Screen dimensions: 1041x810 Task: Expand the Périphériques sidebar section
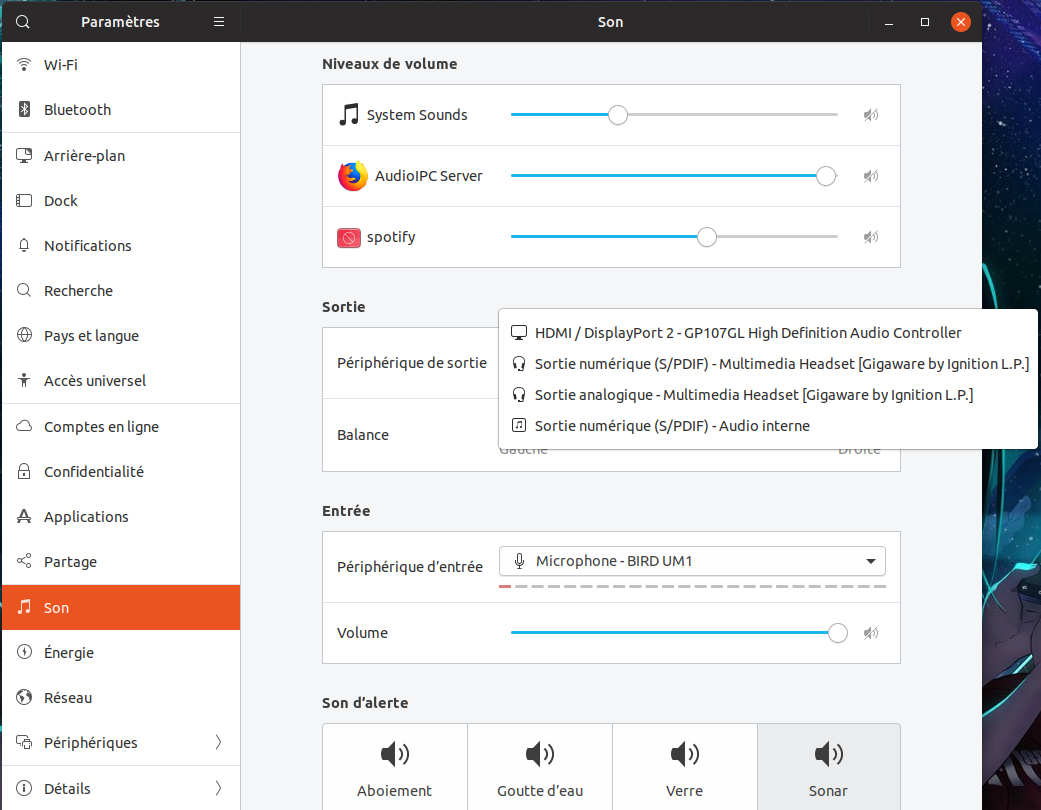point(120,743)
